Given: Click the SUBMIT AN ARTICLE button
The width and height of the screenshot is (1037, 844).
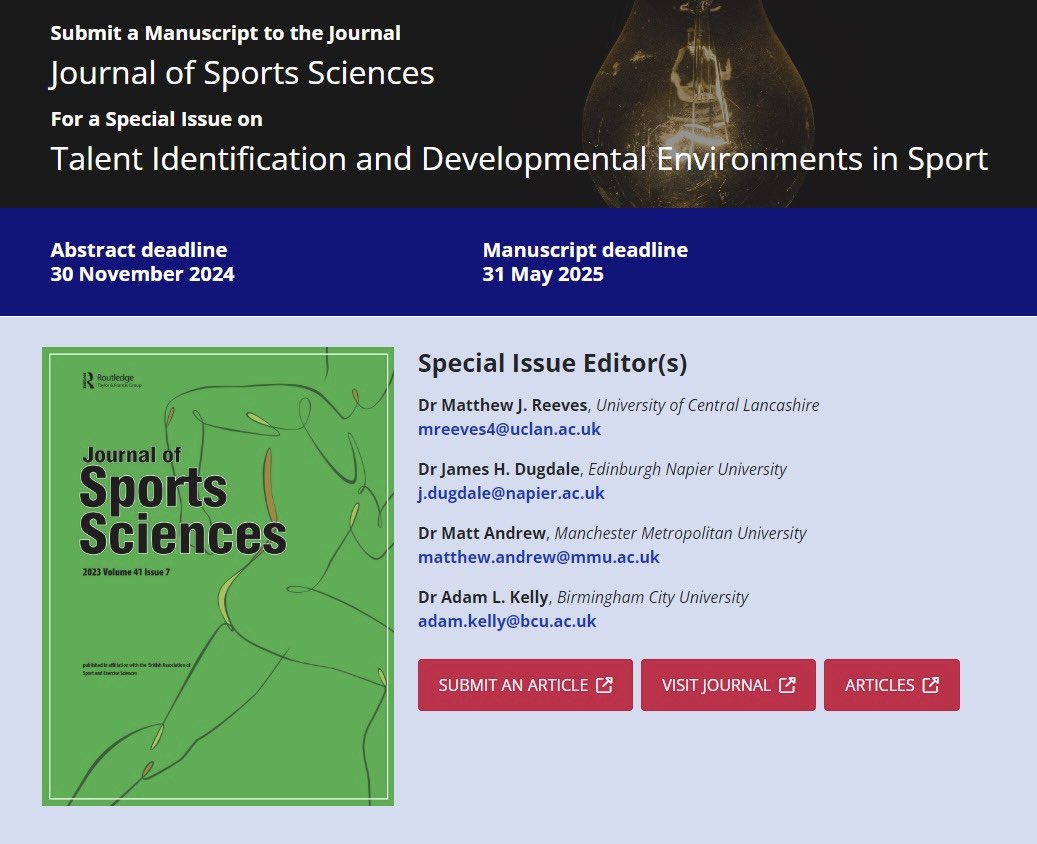Looking at the screenshot, I should click(525, 685).
